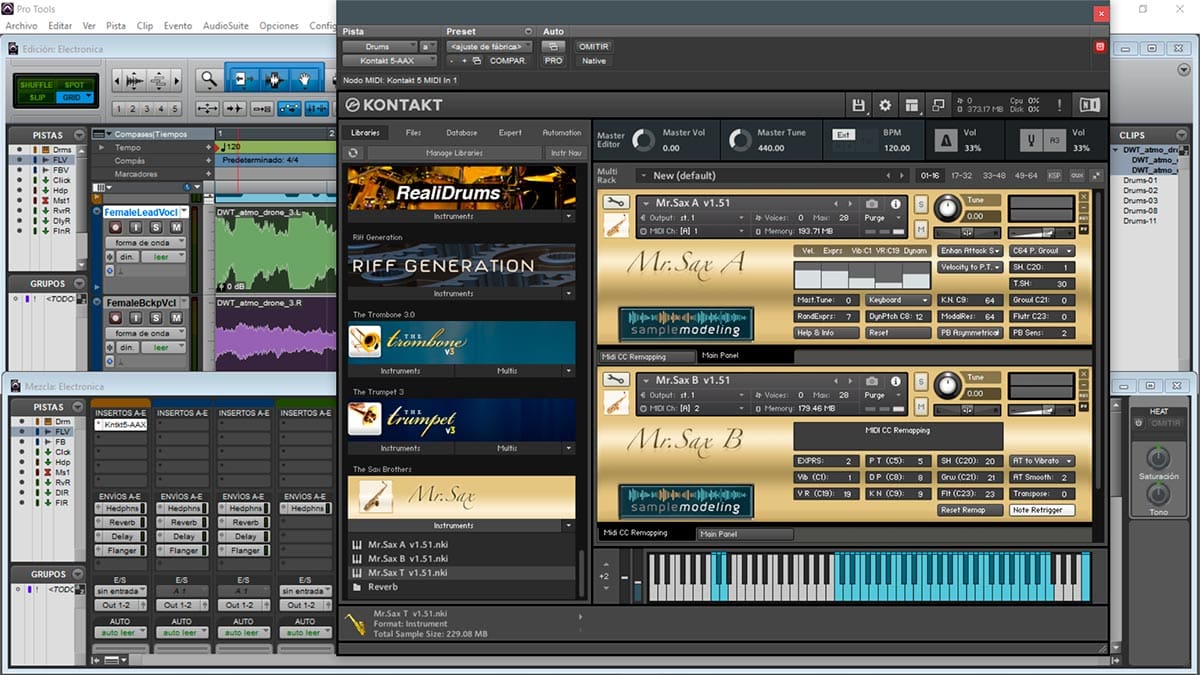The height and width of the screenshot is (675, 1200).
Task: Click the KSP button in Multi Rack
Action: coord(1054,175)
